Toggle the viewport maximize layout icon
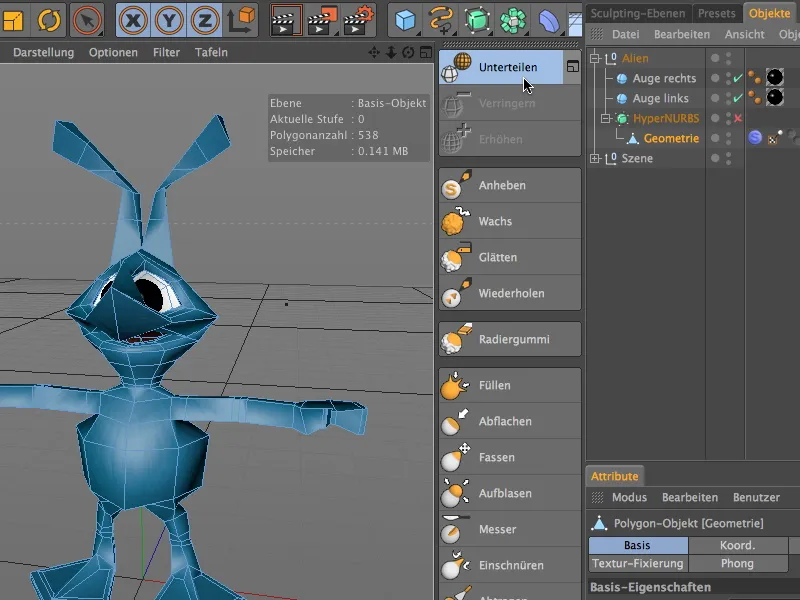Screen dimensions: 800x600 (426, 52)
